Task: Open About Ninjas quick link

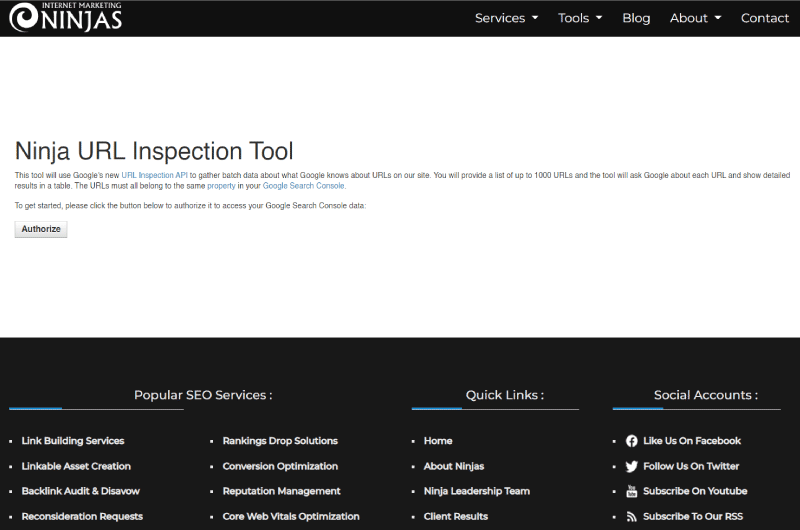Action: pyautogui.click(x=454, y=466)
